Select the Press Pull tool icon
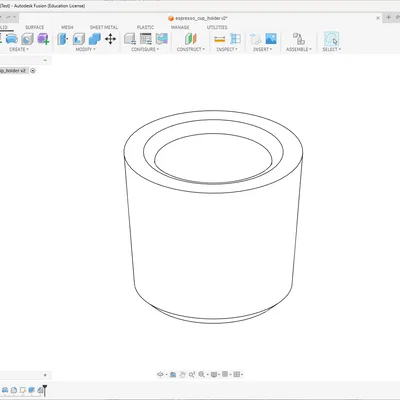The width and height of the screenshot is (400, 400). 63,39
